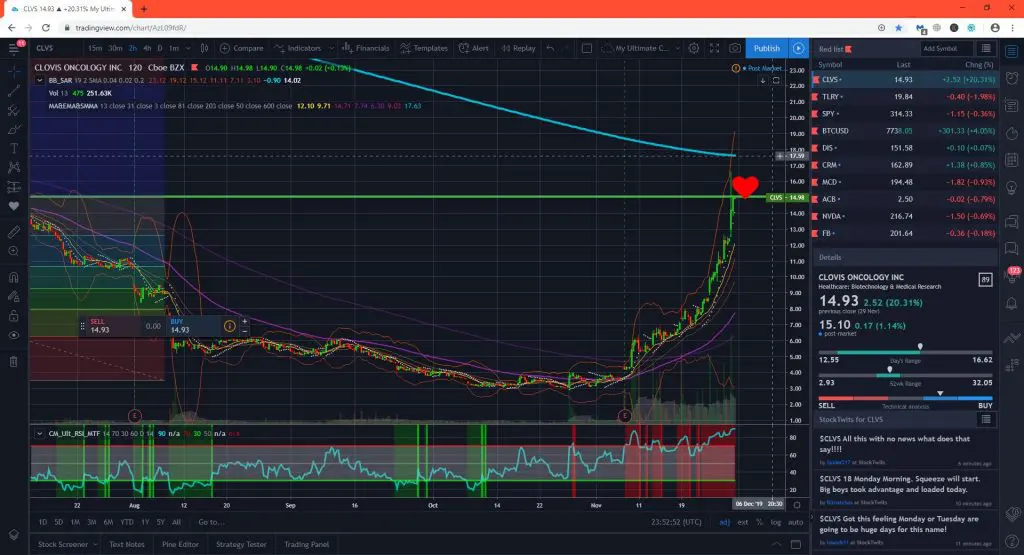Screen dimensions: 1024x555
Task: Click the chart settings gear icon
Action: point(694,48)
